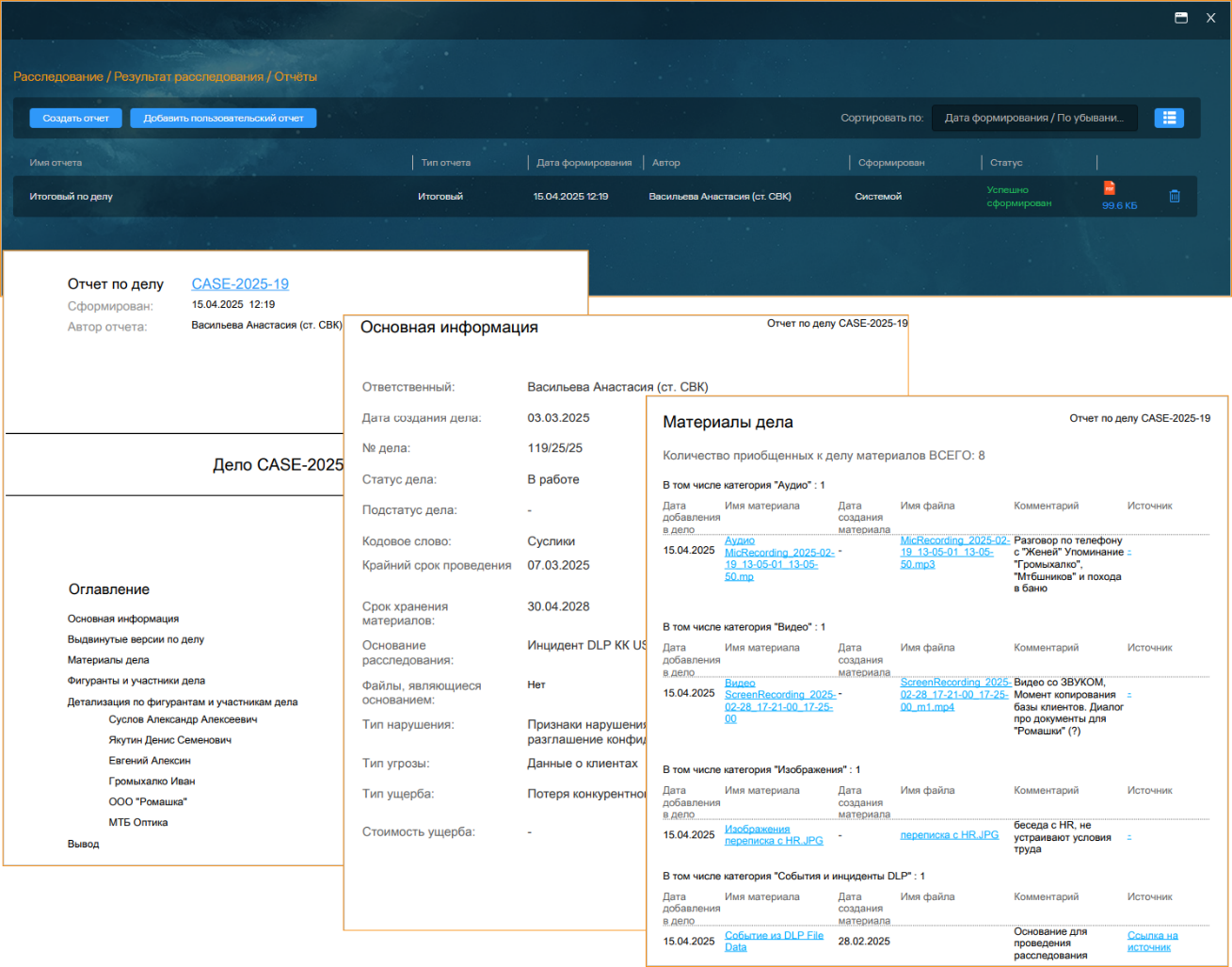
Task: Select the Итоговый по делу report row name
Action: tap(71, 197)
